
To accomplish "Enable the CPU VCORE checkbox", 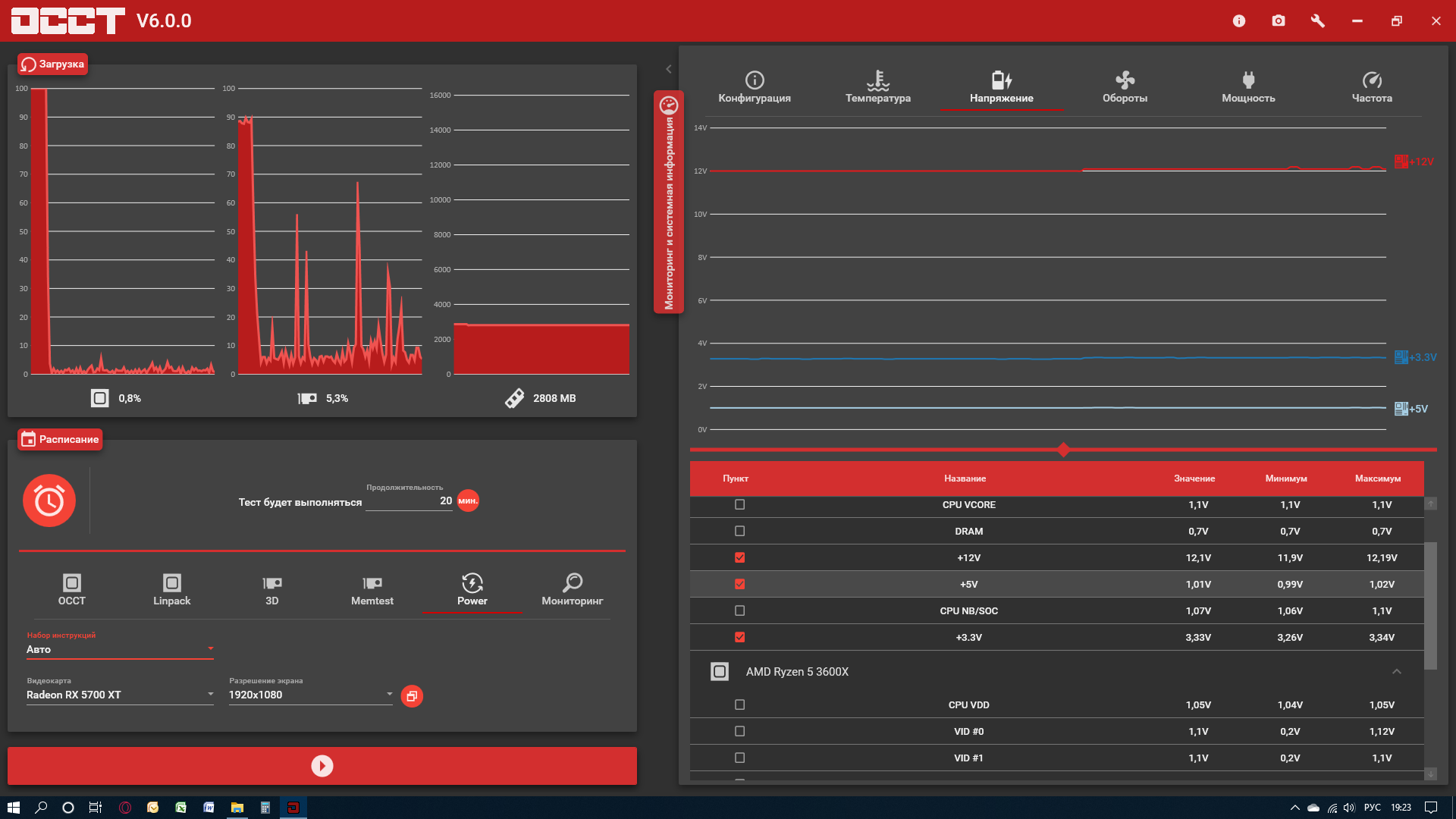I will pyautogui.click(x=740, y=504).
